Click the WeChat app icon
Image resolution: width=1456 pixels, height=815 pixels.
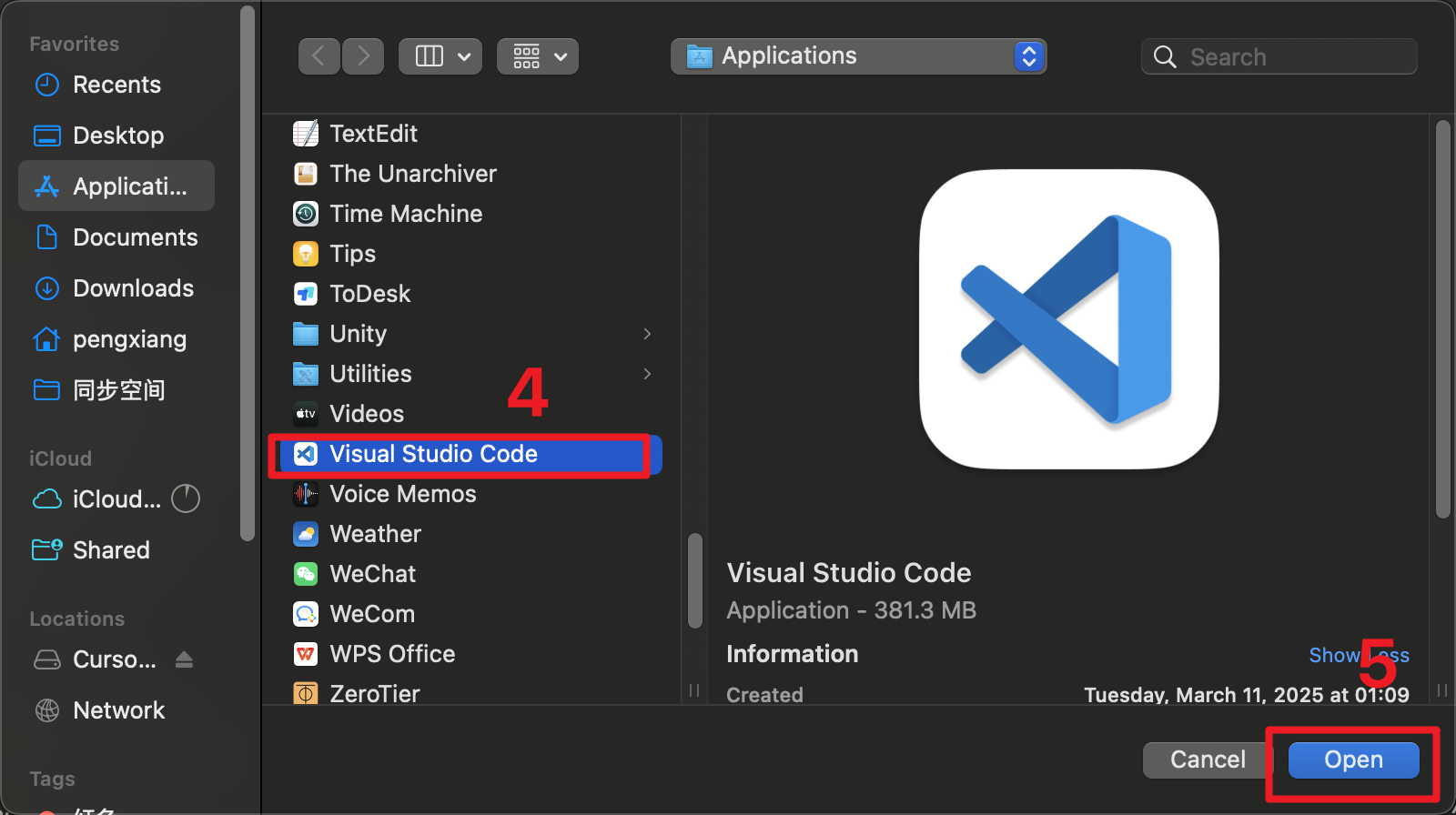306,574
